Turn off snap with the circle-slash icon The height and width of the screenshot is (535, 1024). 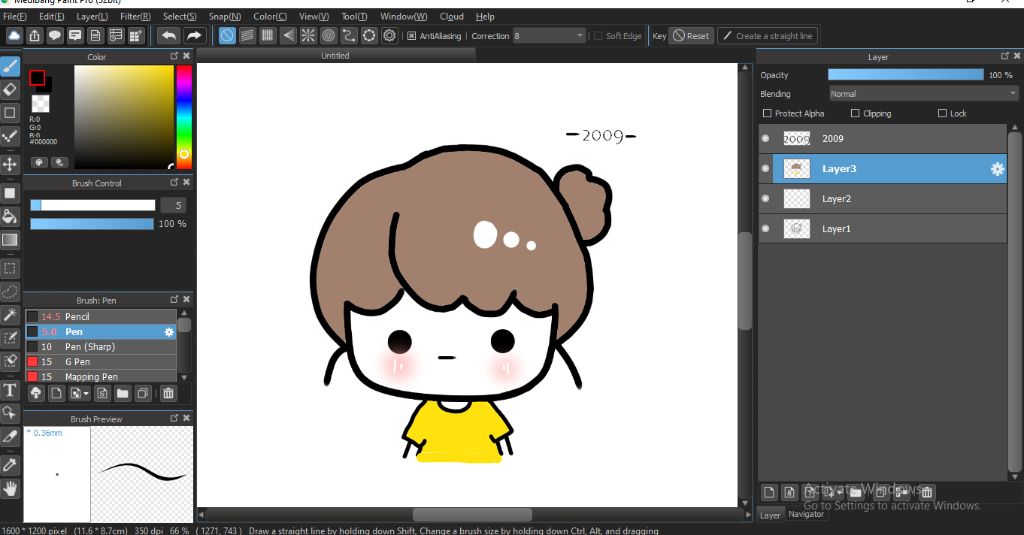227,36
